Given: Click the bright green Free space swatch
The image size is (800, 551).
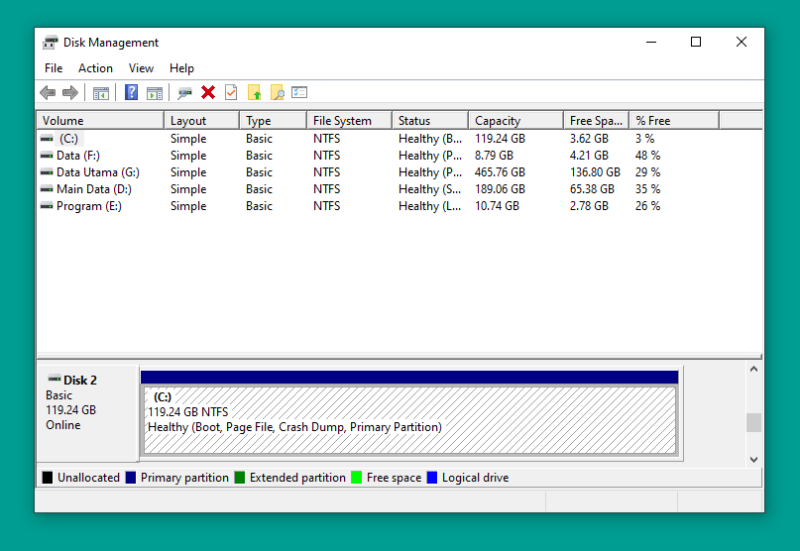Looking at the screenshot, I should pyautogui.click(x=357, y=478).
